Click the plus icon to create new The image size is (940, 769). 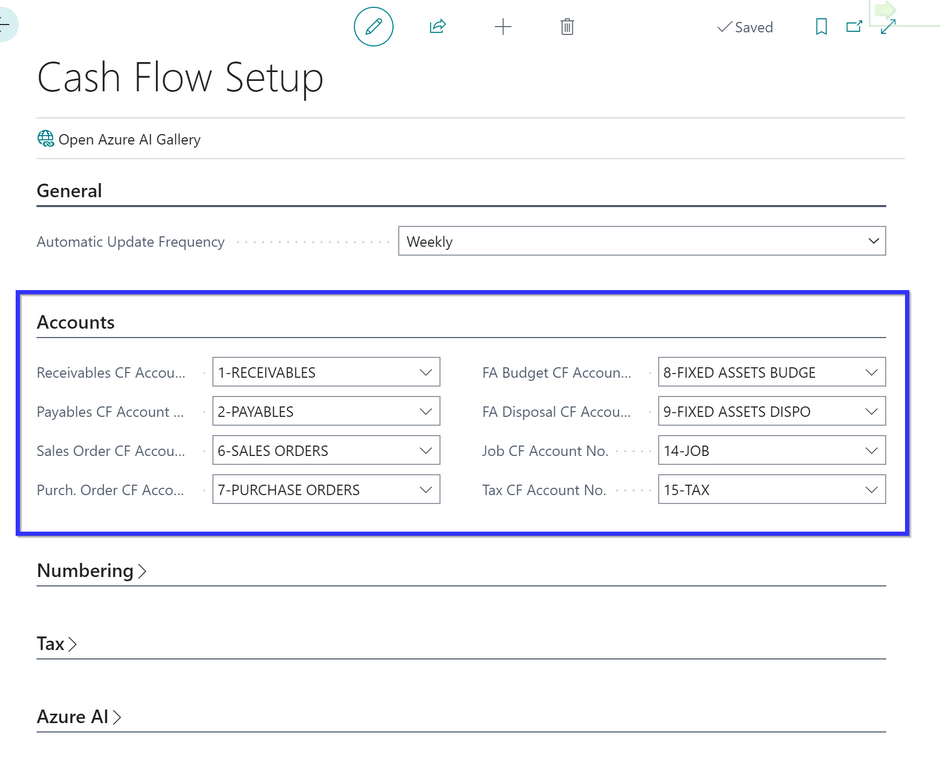[503, 27]
